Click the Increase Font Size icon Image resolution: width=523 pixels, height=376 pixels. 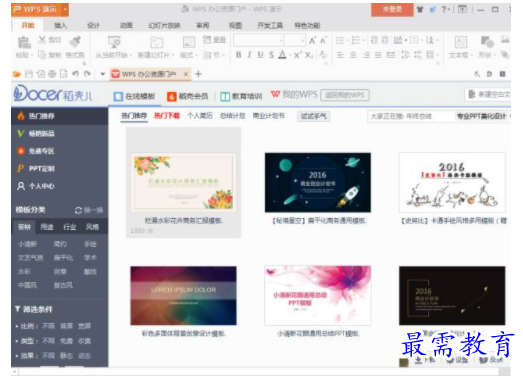(312, 41)
